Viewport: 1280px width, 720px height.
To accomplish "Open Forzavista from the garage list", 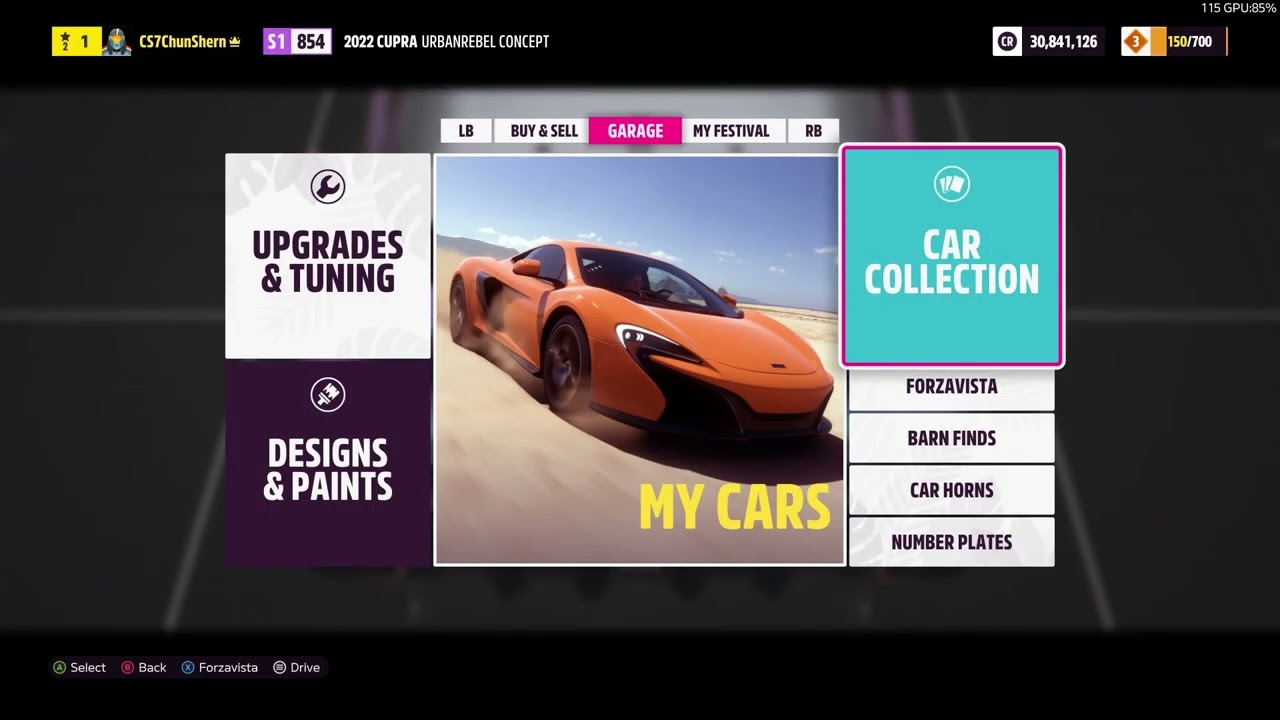I will pyautogui.click(x=951, y=386).
